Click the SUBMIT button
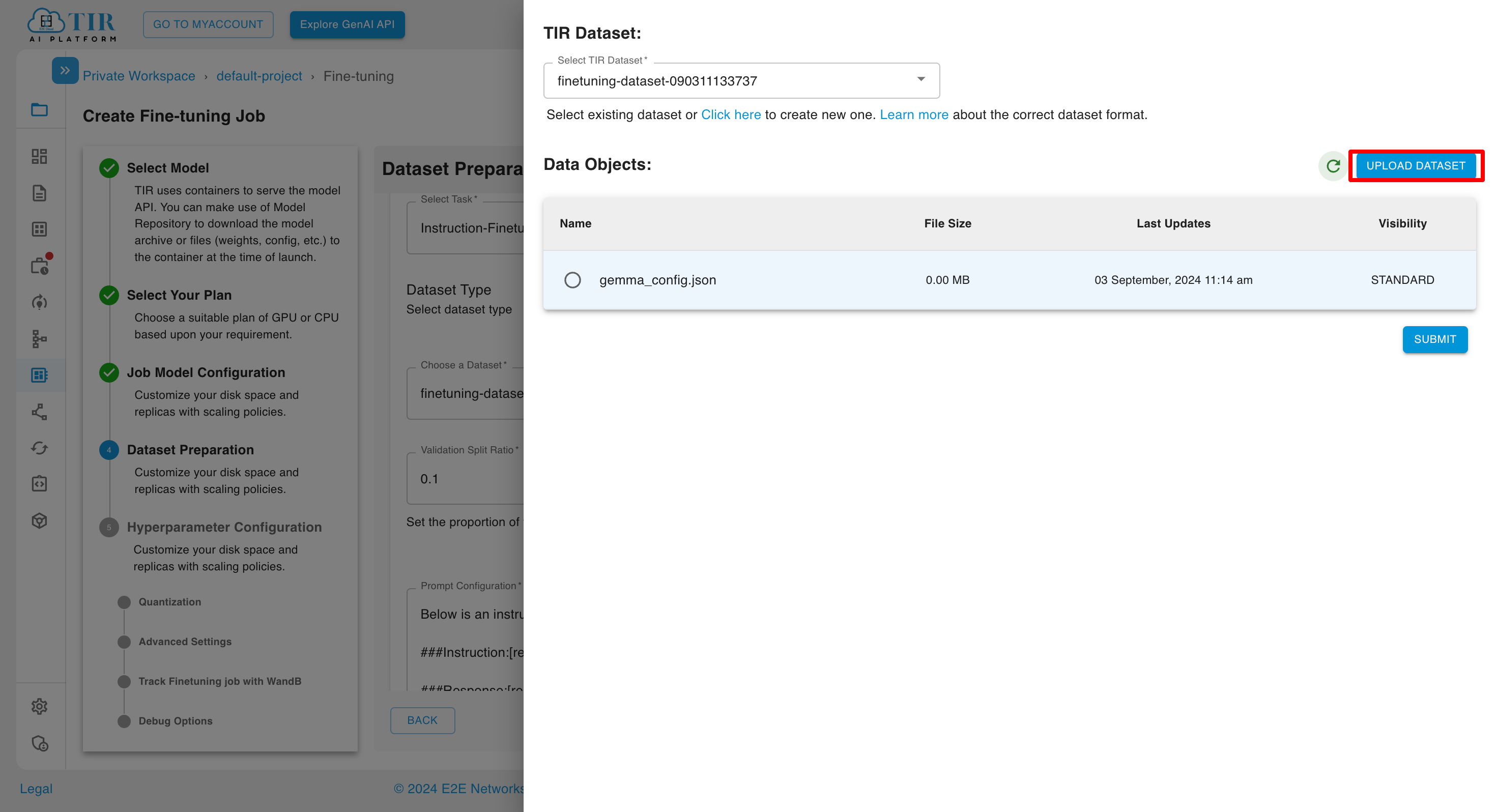The width and height of the screenshot is (1496, 812). (x=1434, y=339)
